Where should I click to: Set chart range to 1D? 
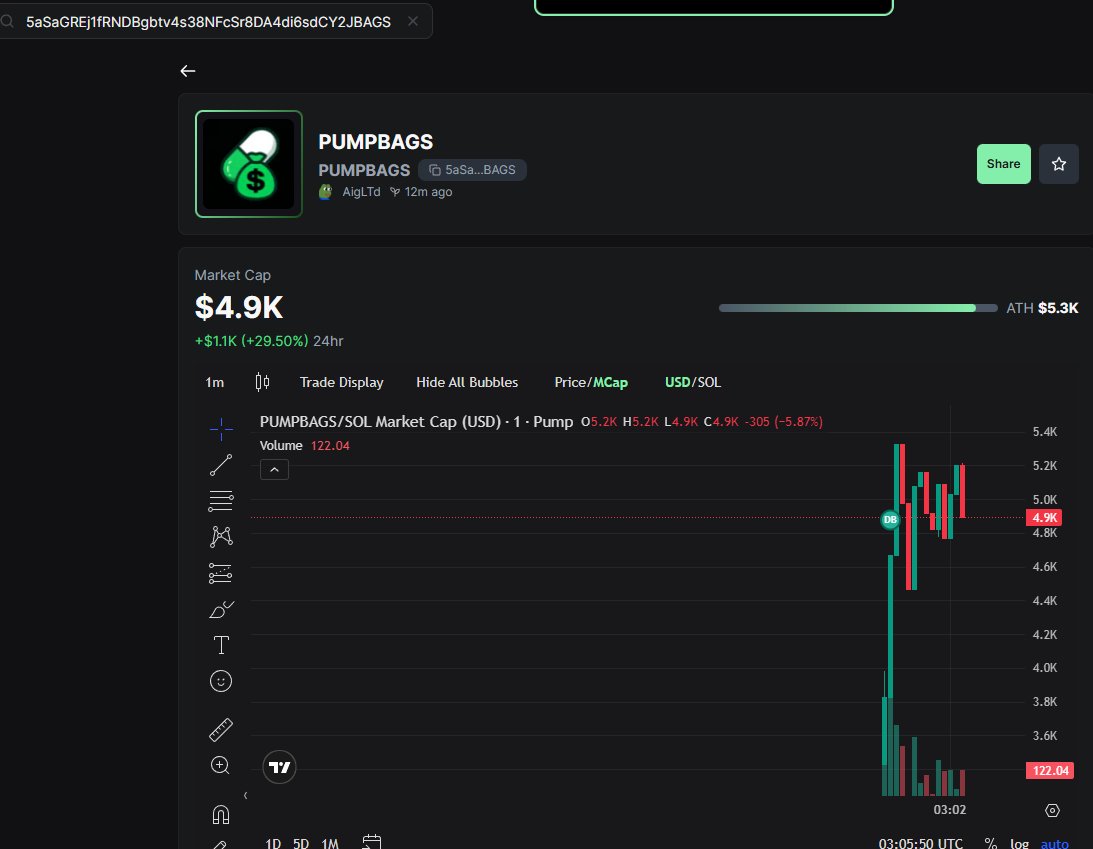(273, 843)
